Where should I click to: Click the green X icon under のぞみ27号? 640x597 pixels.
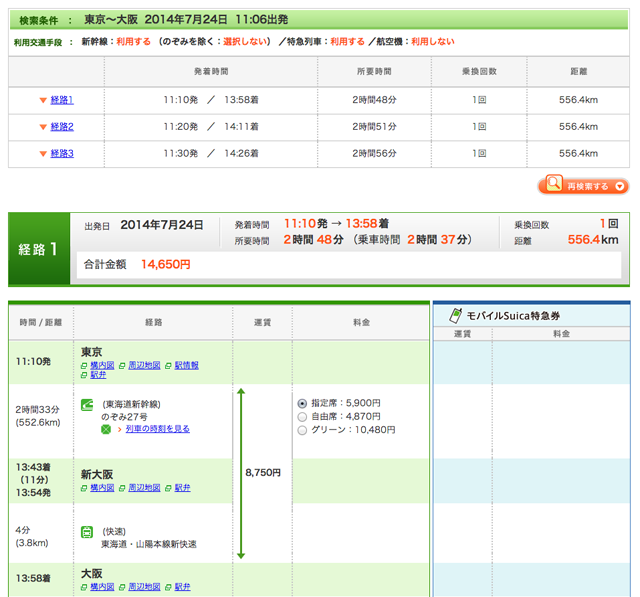point(106,429)
